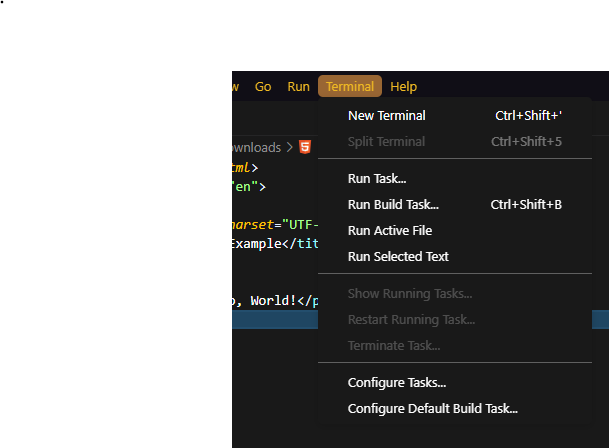Choose Run Active File
This screenshot has height=448, width=609.
[x=389, y=231]
